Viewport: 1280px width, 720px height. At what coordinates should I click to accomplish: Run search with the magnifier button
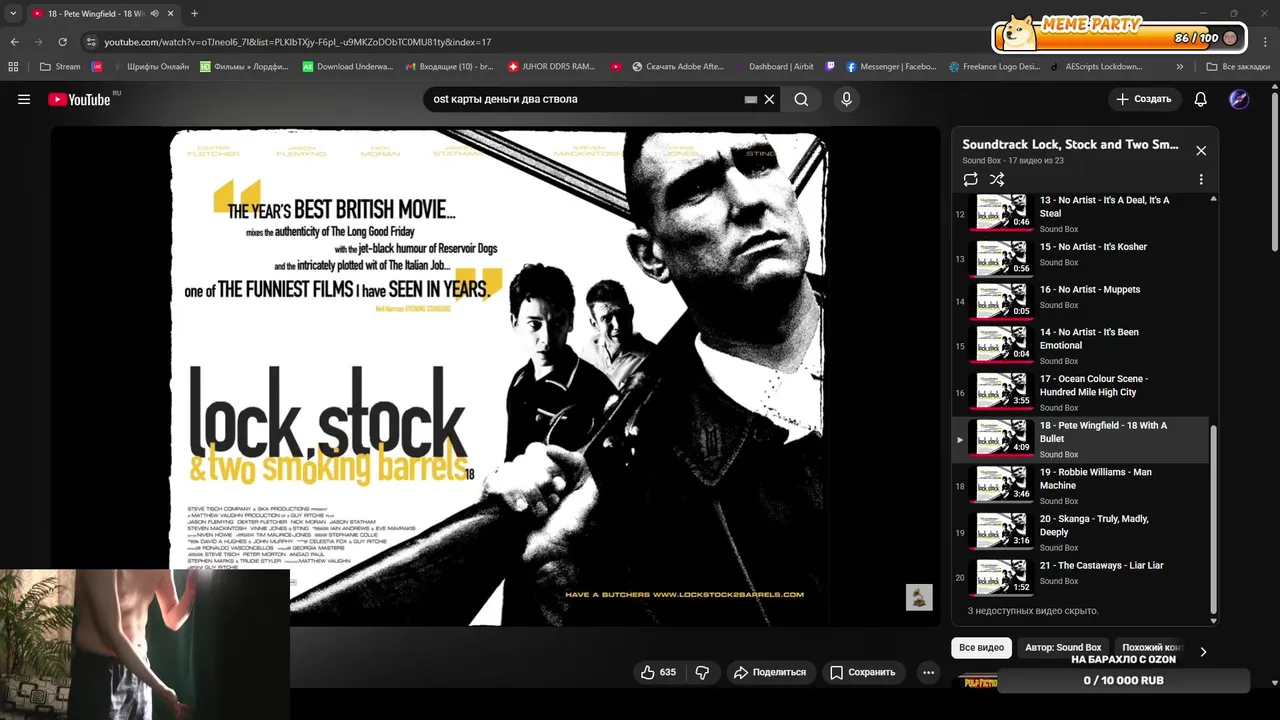click(x=801, y=99)
